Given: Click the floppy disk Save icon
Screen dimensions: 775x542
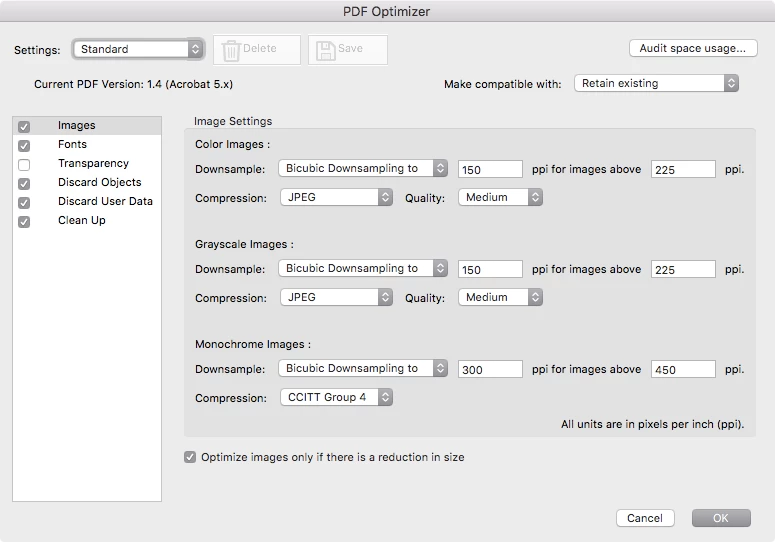Looking at the screenshot, I should [x=325, y=50].
